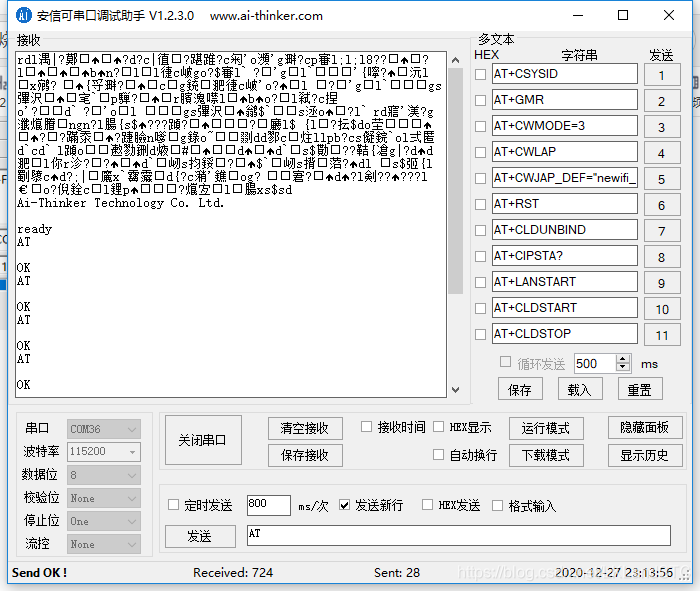This screenshot has height=591, width=700.
Task: Switch to 下载模式 download mode
Action: 546,455
